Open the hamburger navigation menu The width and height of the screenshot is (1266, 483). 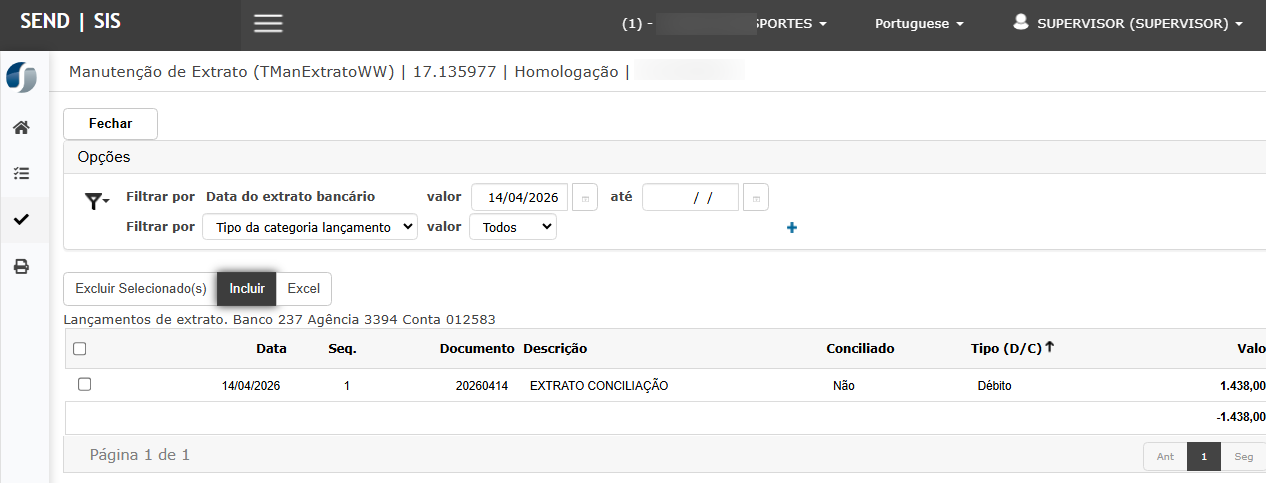tap(268, 24)
